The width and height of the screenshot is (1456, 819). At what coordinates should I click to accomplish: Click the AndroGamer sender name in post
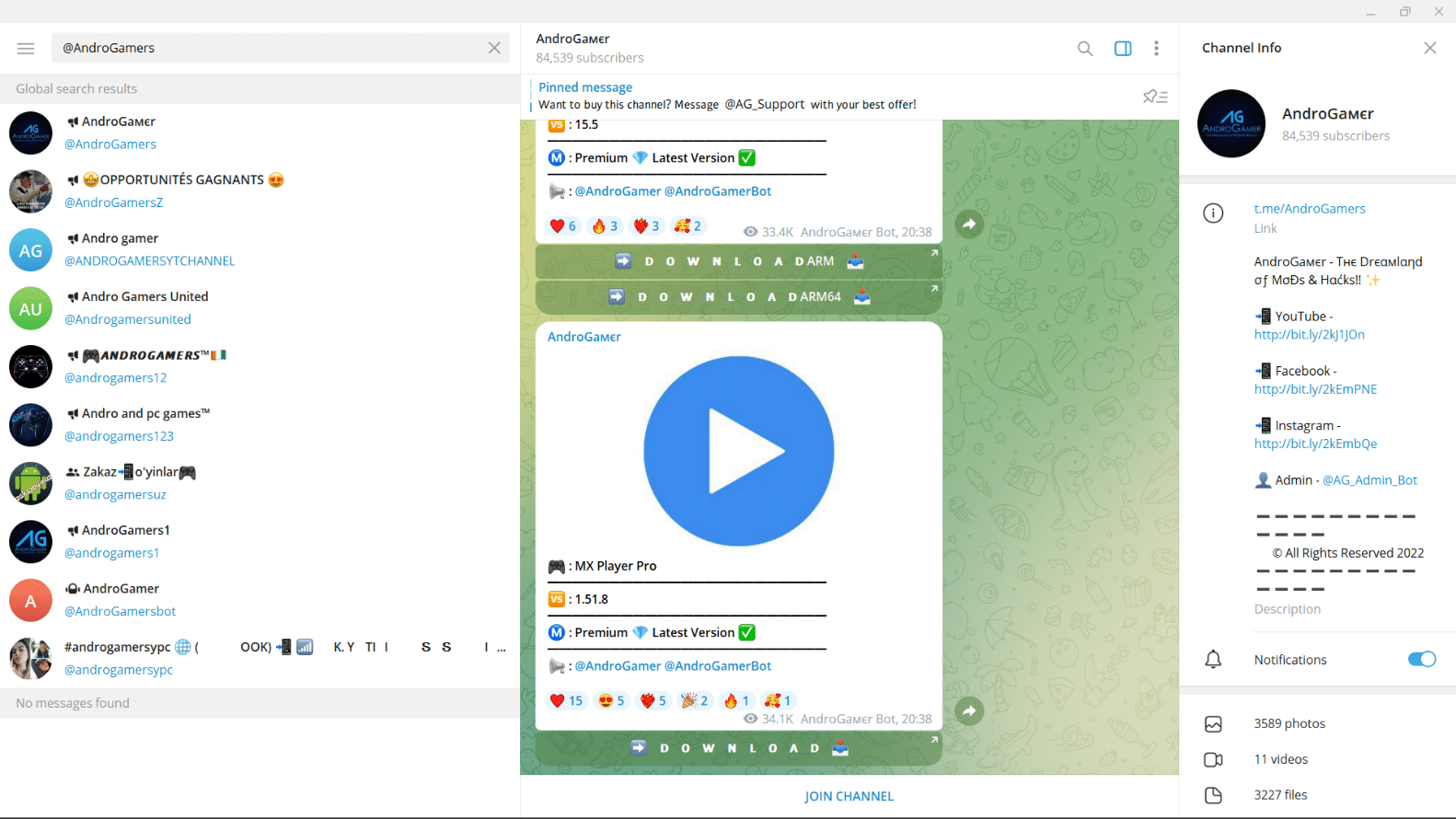(584, 337)
